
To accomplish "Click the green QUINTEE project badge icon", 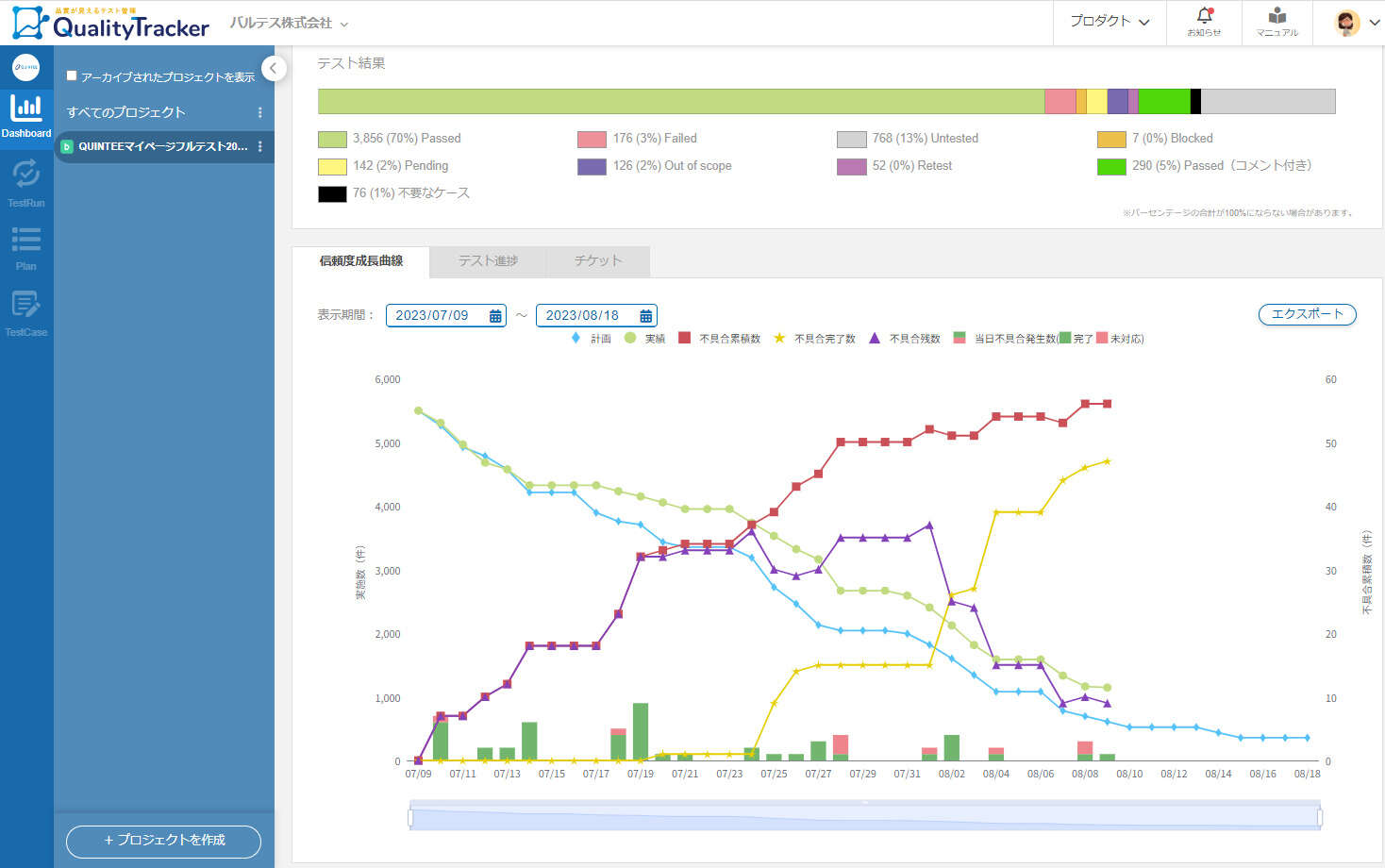I will coord(67,146).
